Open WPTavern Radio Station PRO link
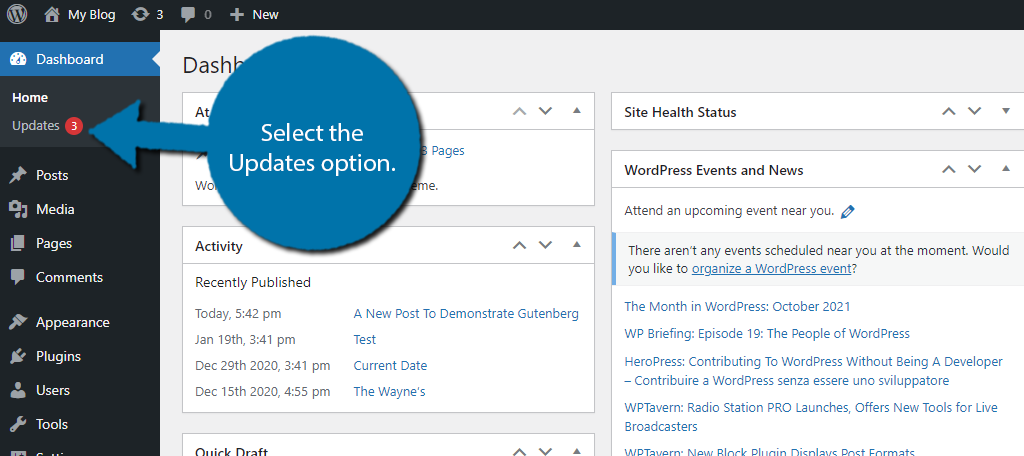 [811, 417]
